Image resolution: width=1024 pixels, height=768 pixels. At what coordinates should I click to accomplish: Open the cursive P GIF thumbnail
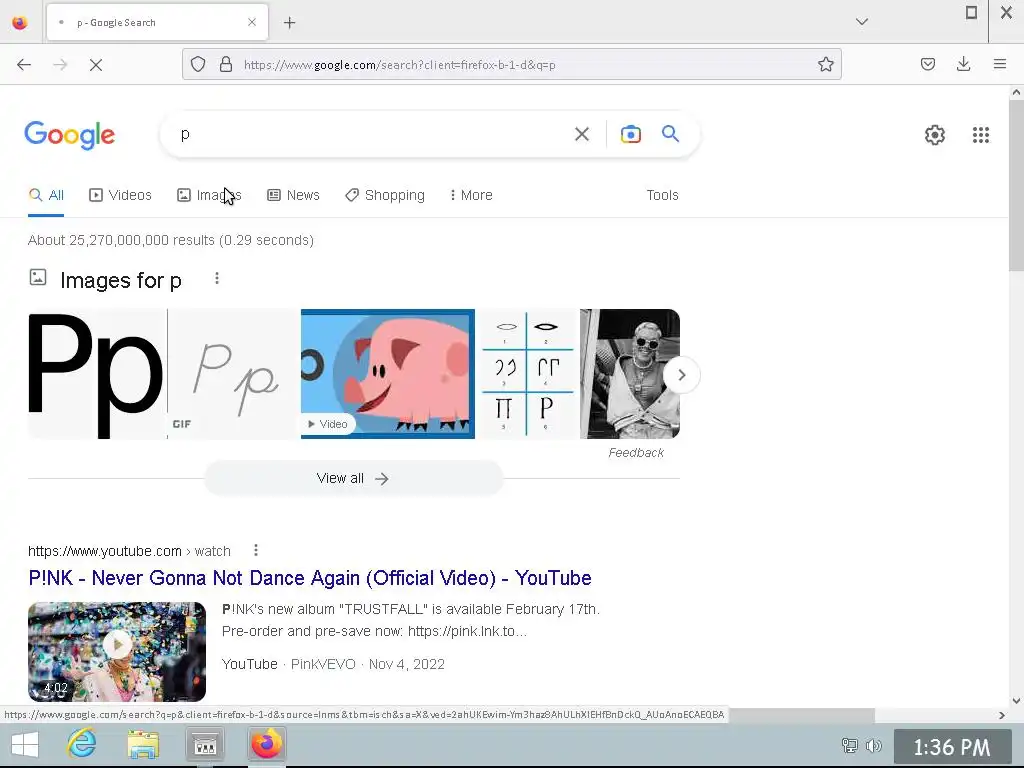click(x=233, y=374)
